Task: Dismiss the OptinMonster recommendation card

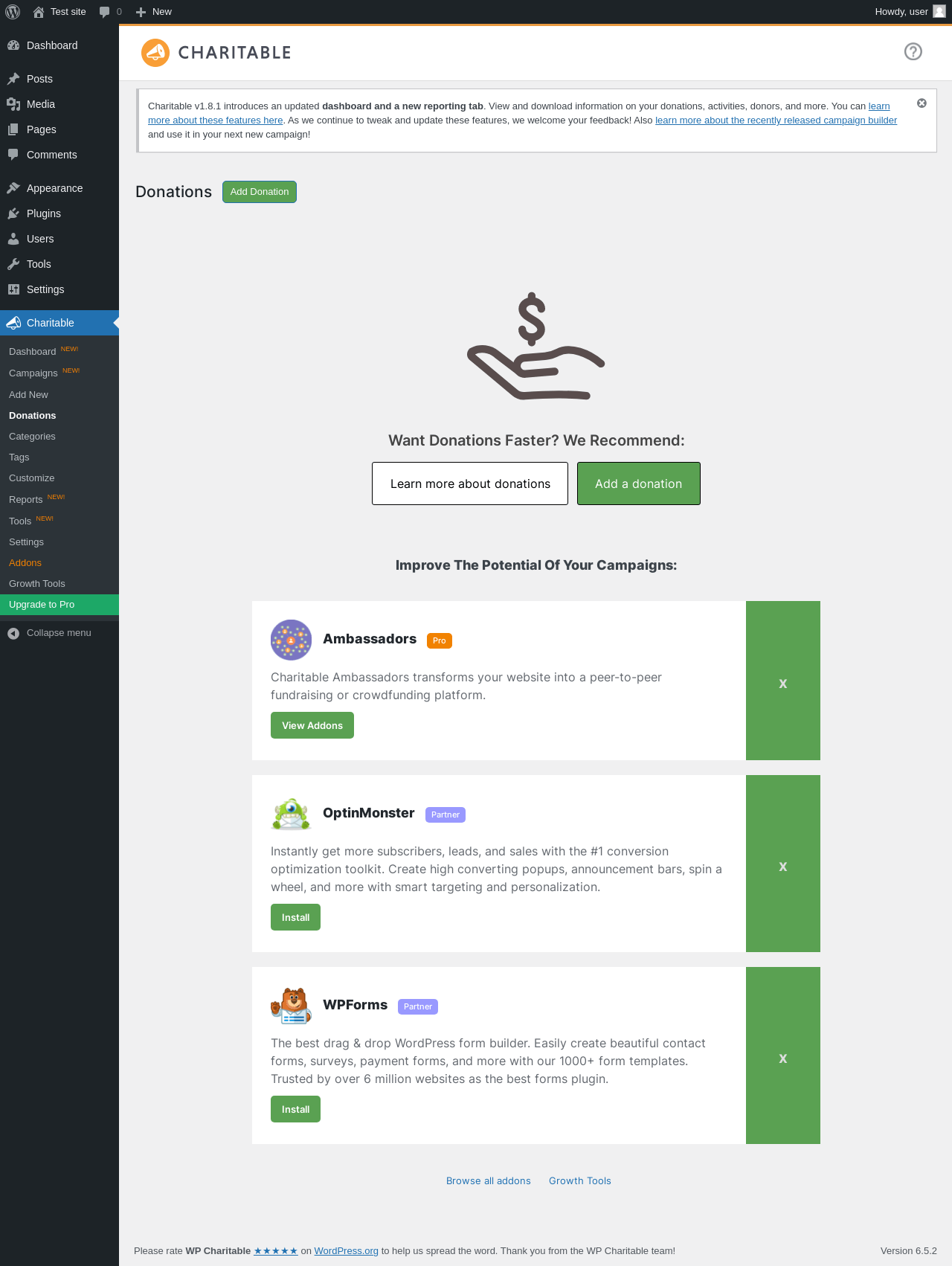Action: [x=783, y=864]
